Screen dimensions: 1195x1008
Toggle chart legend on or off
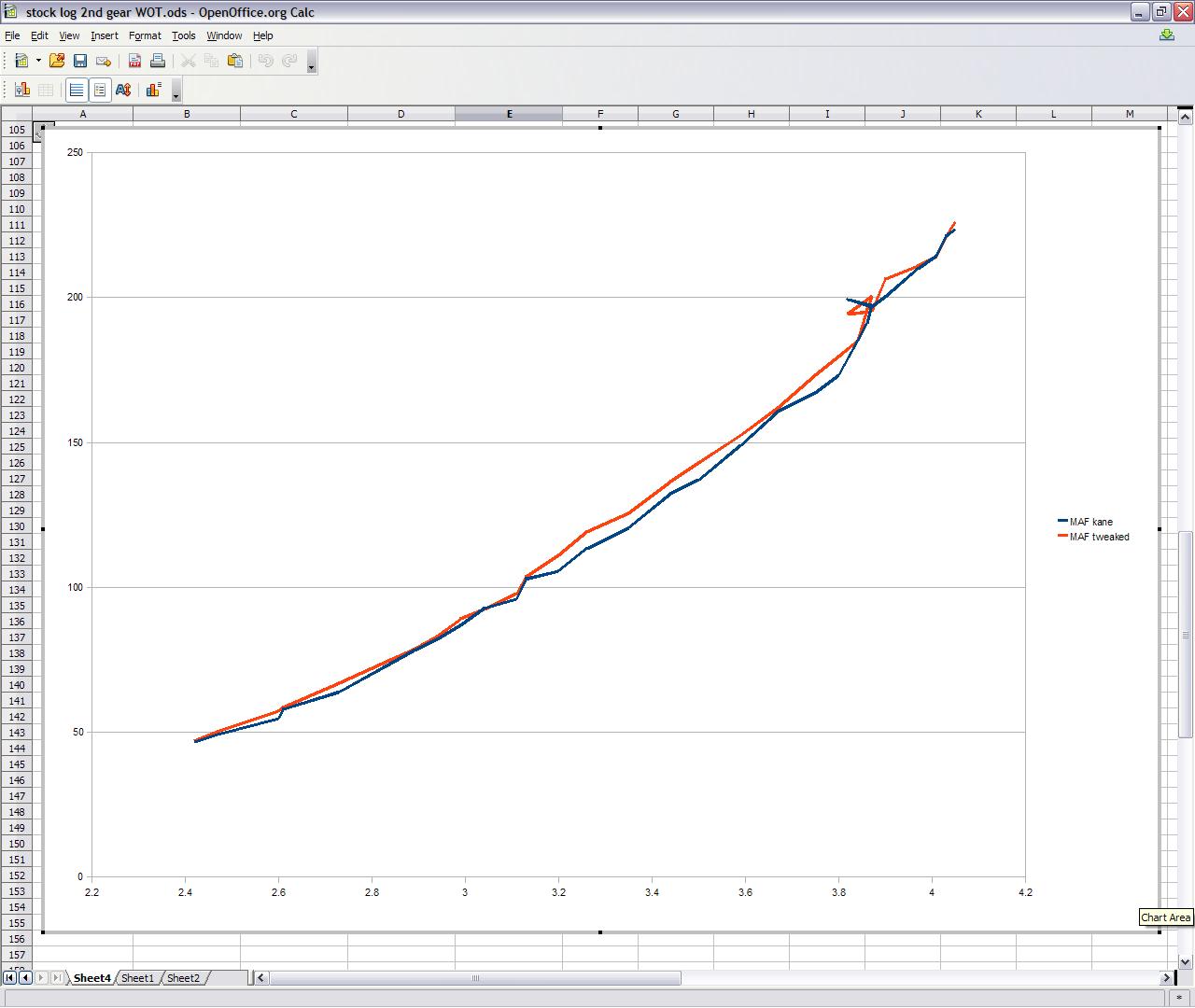point(100,90)
